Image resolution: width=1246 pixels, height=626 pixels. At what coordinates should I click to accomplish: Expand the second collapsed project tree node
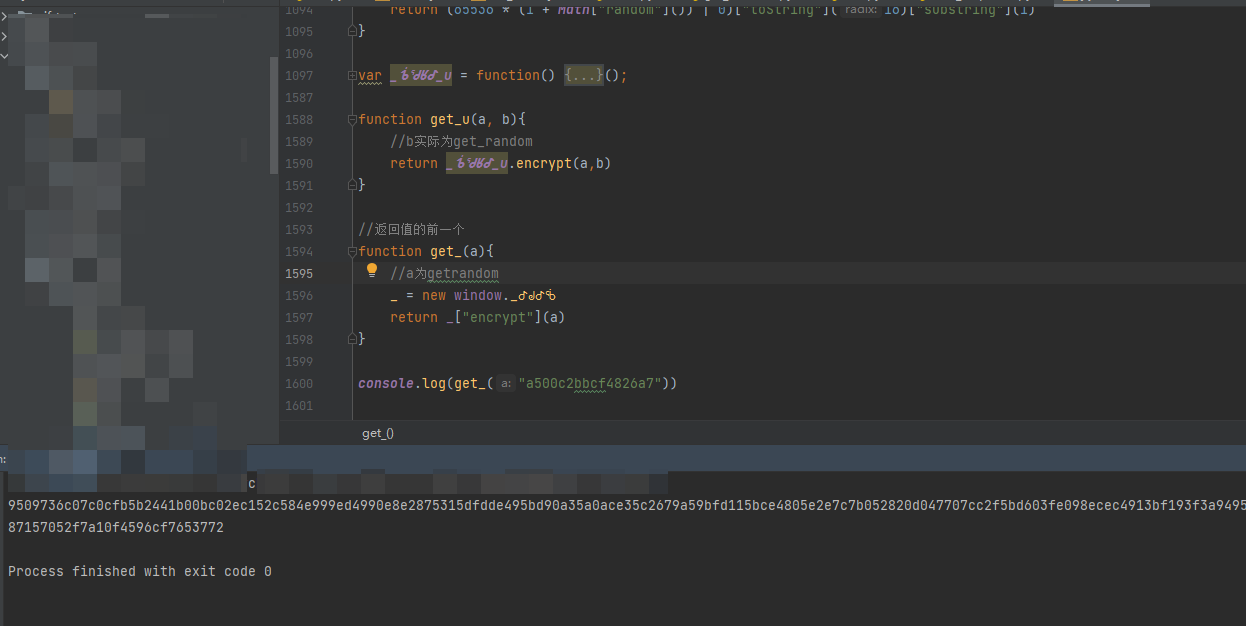click(x=4, y=36)
